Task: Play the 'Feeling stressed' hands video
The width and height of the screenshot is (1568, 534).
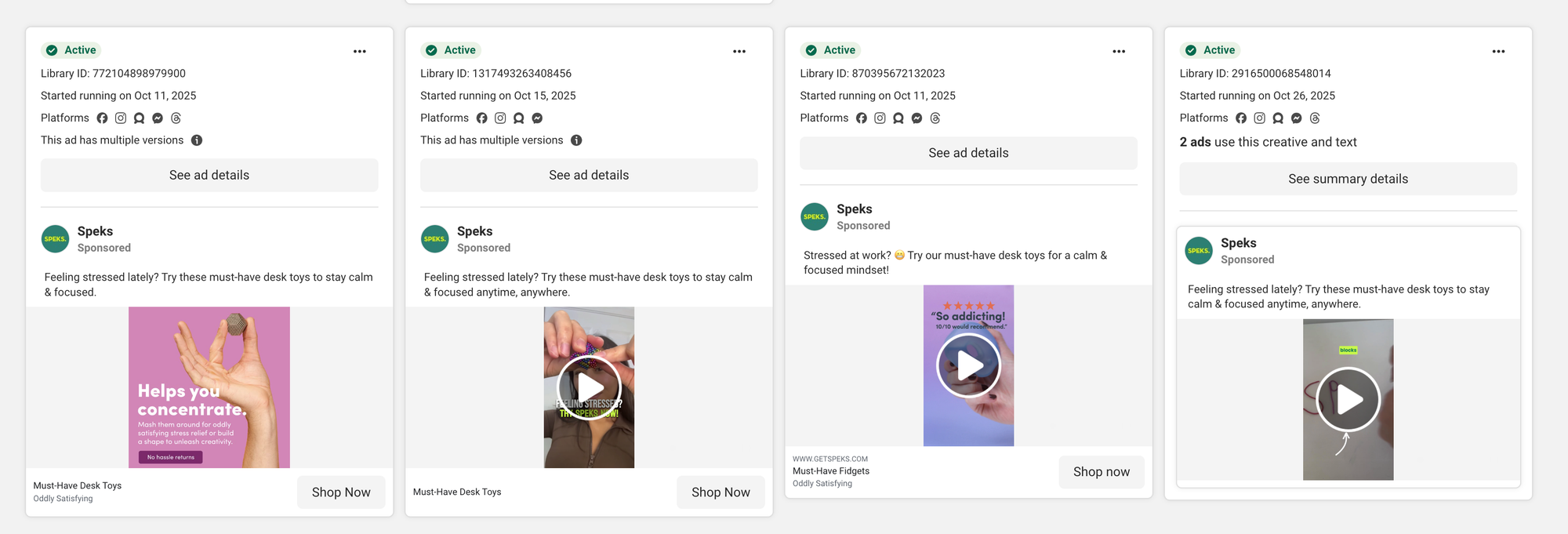Action: tap(589, 387)
